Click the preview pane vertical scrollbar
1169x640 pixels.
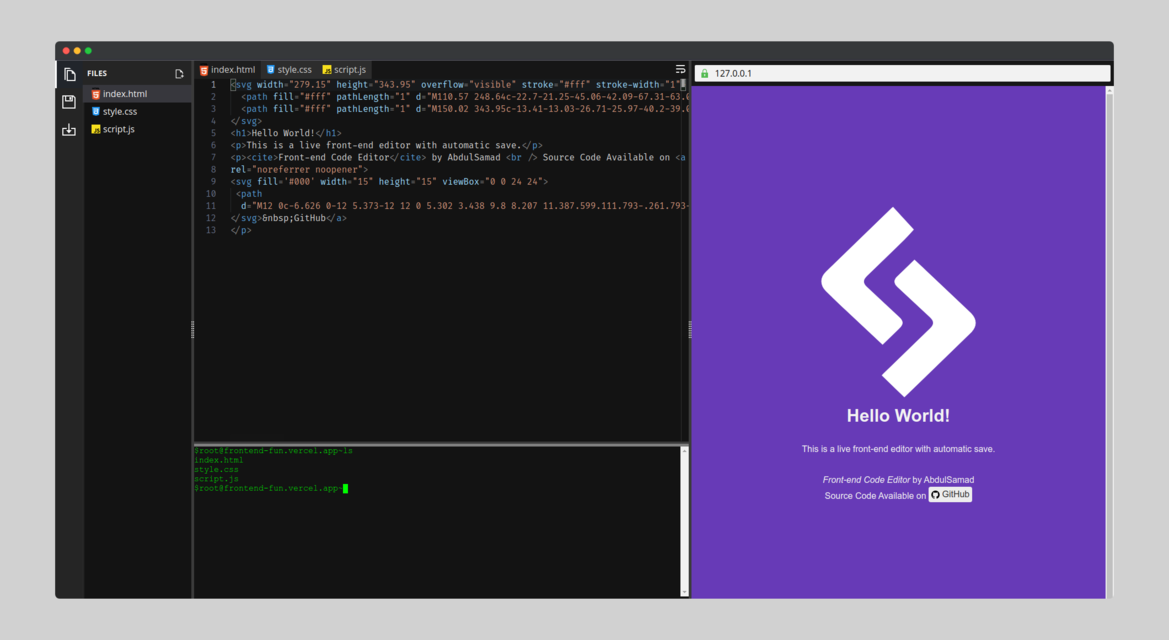1109,342
